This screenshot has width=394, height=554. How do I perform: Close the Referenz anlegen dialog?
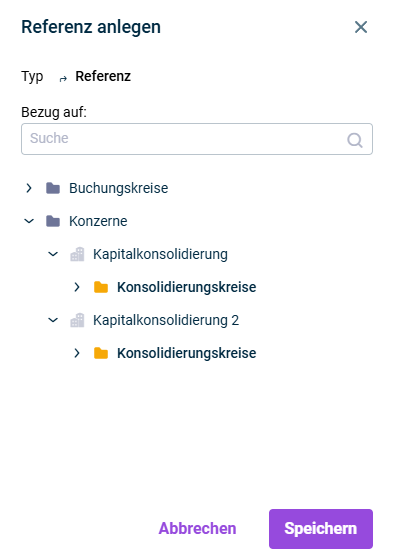click(x=361, y=27)
